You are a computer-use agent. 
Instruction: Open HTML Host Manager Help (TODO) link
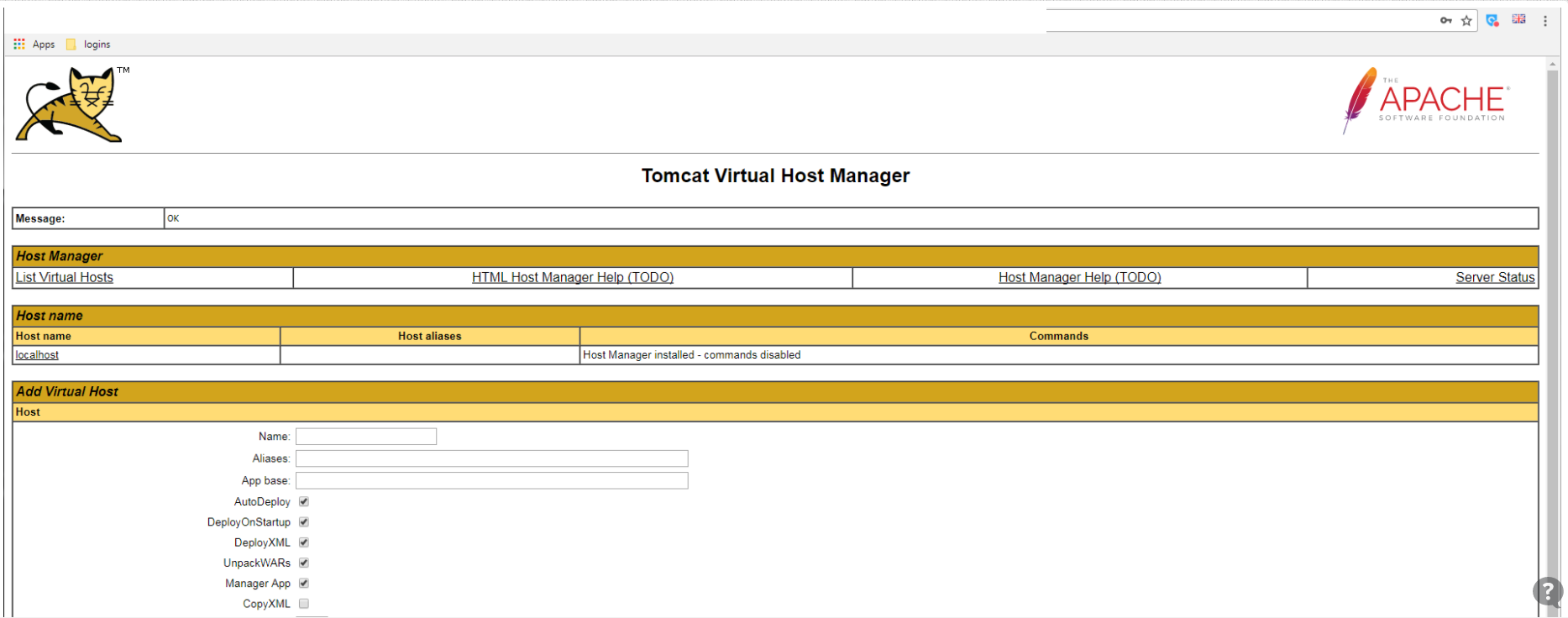(573, 277)
